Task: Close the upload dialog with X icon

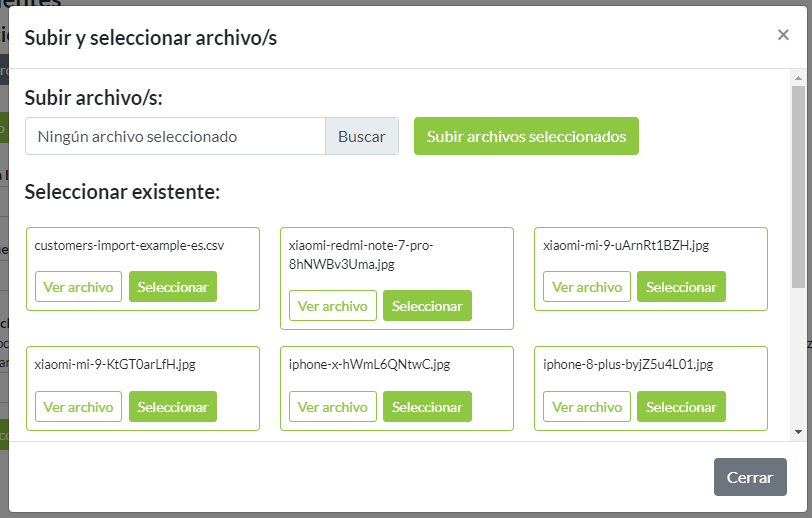Action: (783, 35)
